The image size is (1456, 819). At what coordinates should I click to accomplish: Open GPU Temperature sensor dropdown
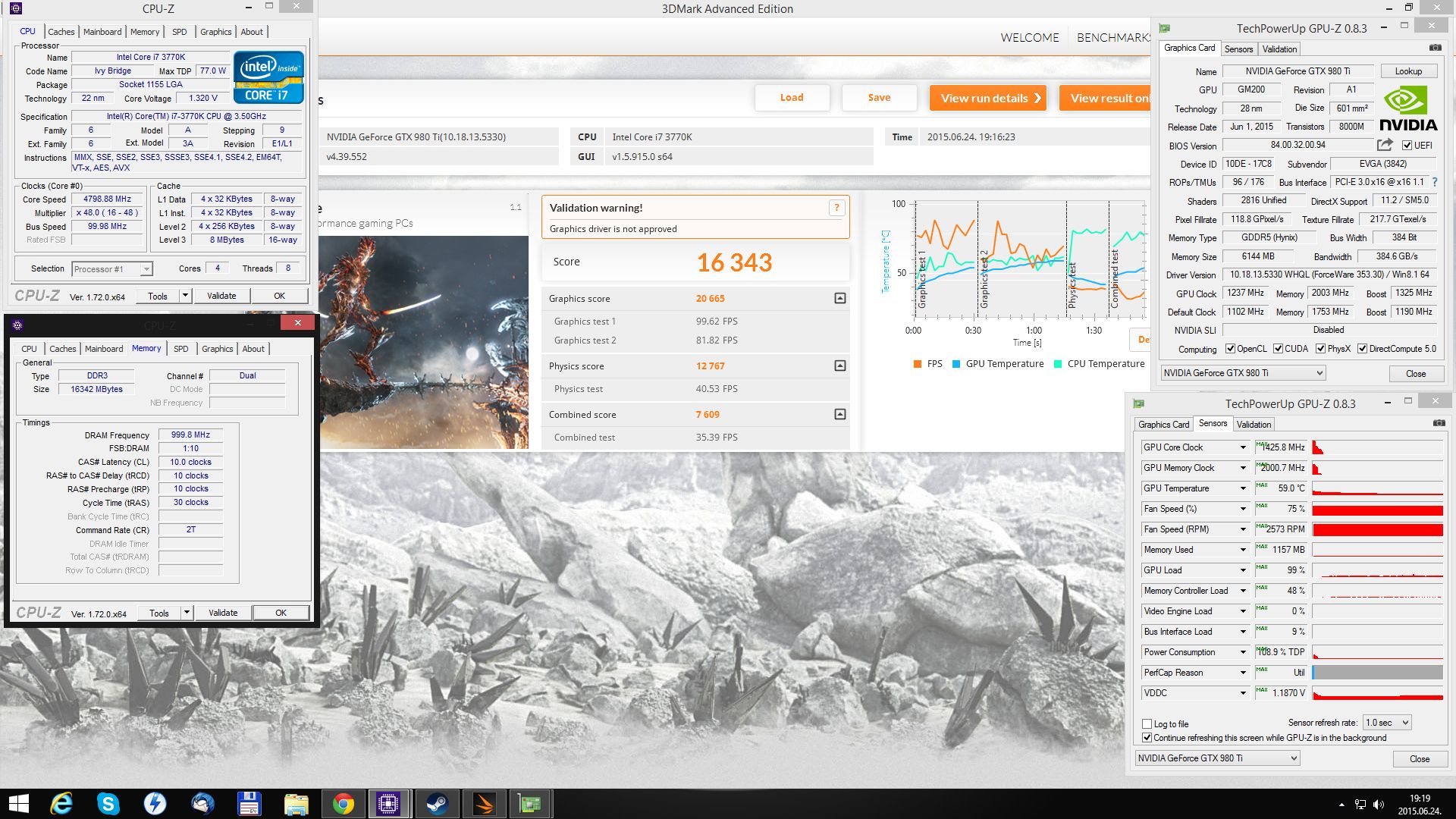(1243, 488)
